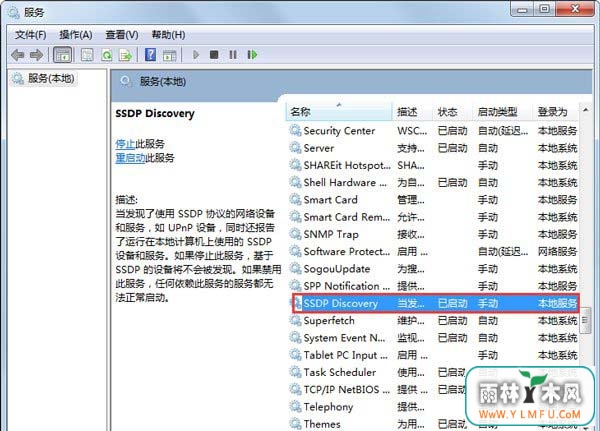This screenshot has height=431, width=600.
Task: Click the Forward arrow toolbar icon
Action: tap(36, 55)
